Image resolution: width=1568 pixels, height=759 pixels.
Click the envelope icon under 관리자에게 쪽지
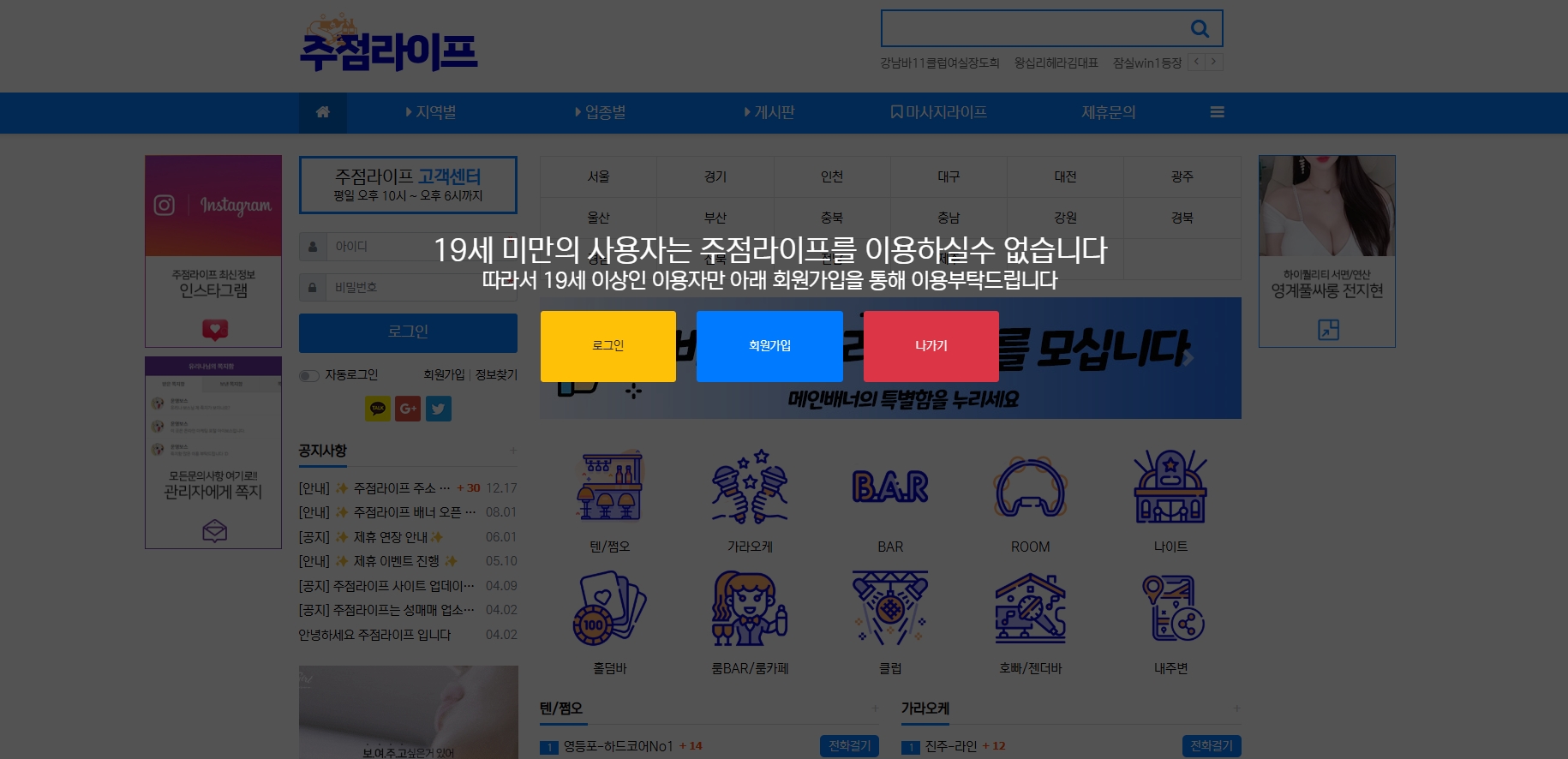pos(214,531)
